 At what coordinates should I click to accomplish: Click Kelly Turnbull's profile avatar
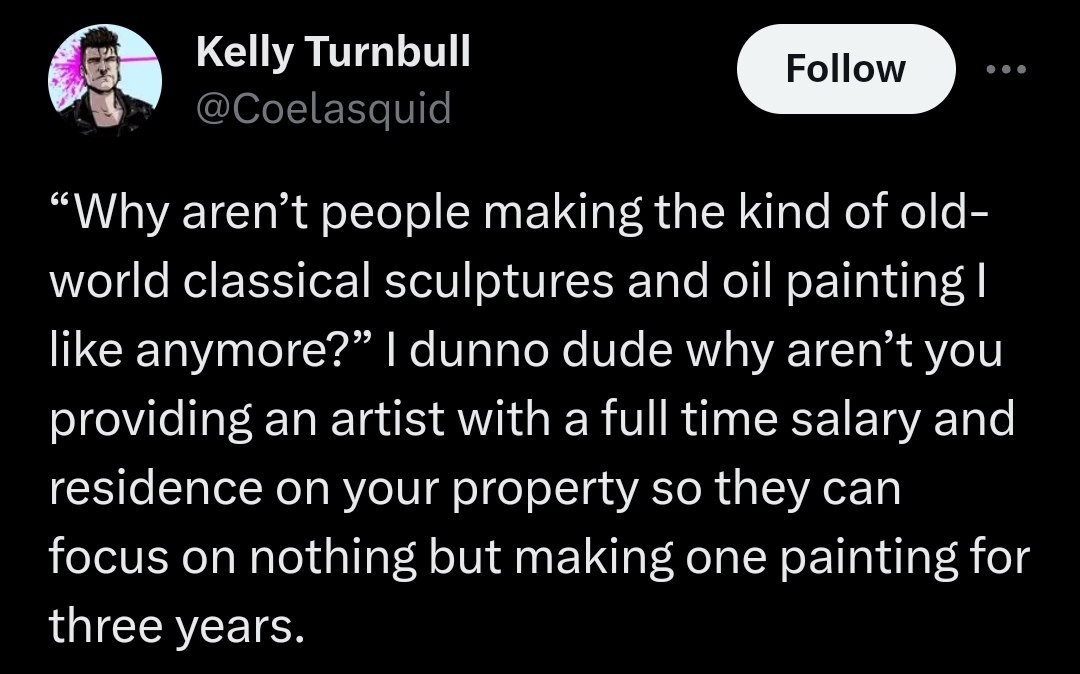(105, 81)
